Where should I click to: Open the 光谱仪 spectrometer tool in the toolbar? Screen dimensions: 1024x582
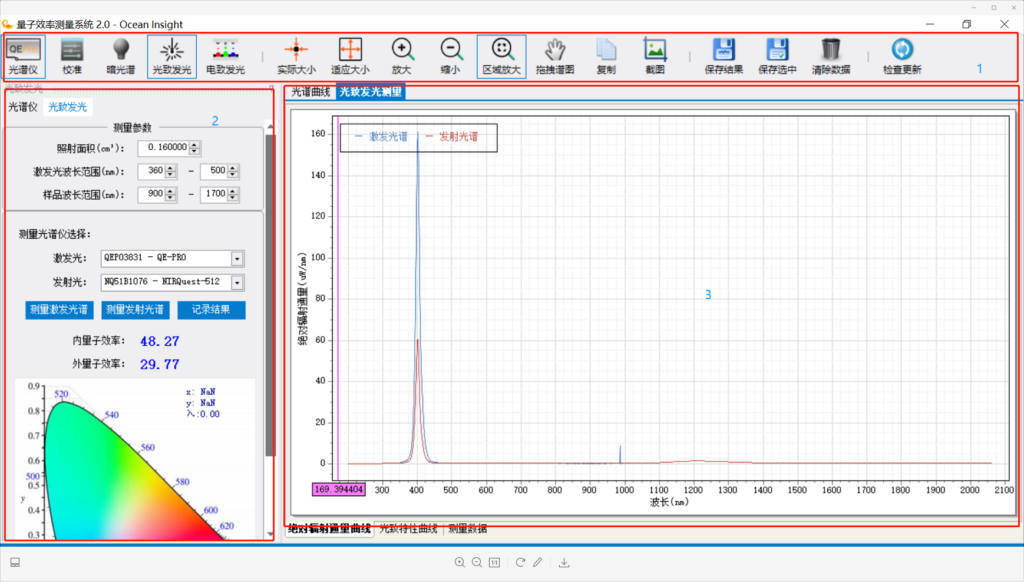(24, 56)
